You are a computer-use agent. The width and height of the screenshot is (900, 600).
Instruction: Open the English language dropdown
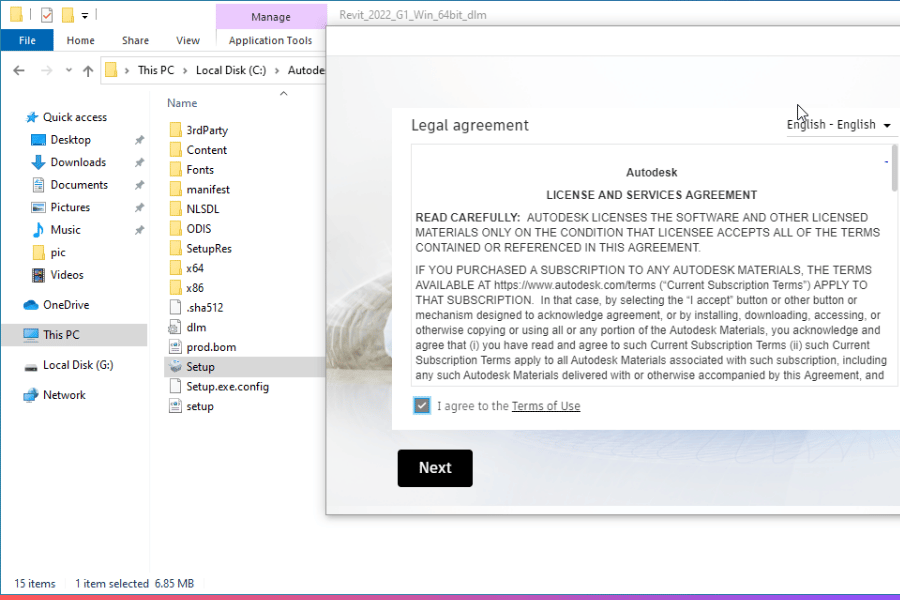(839, 125)
